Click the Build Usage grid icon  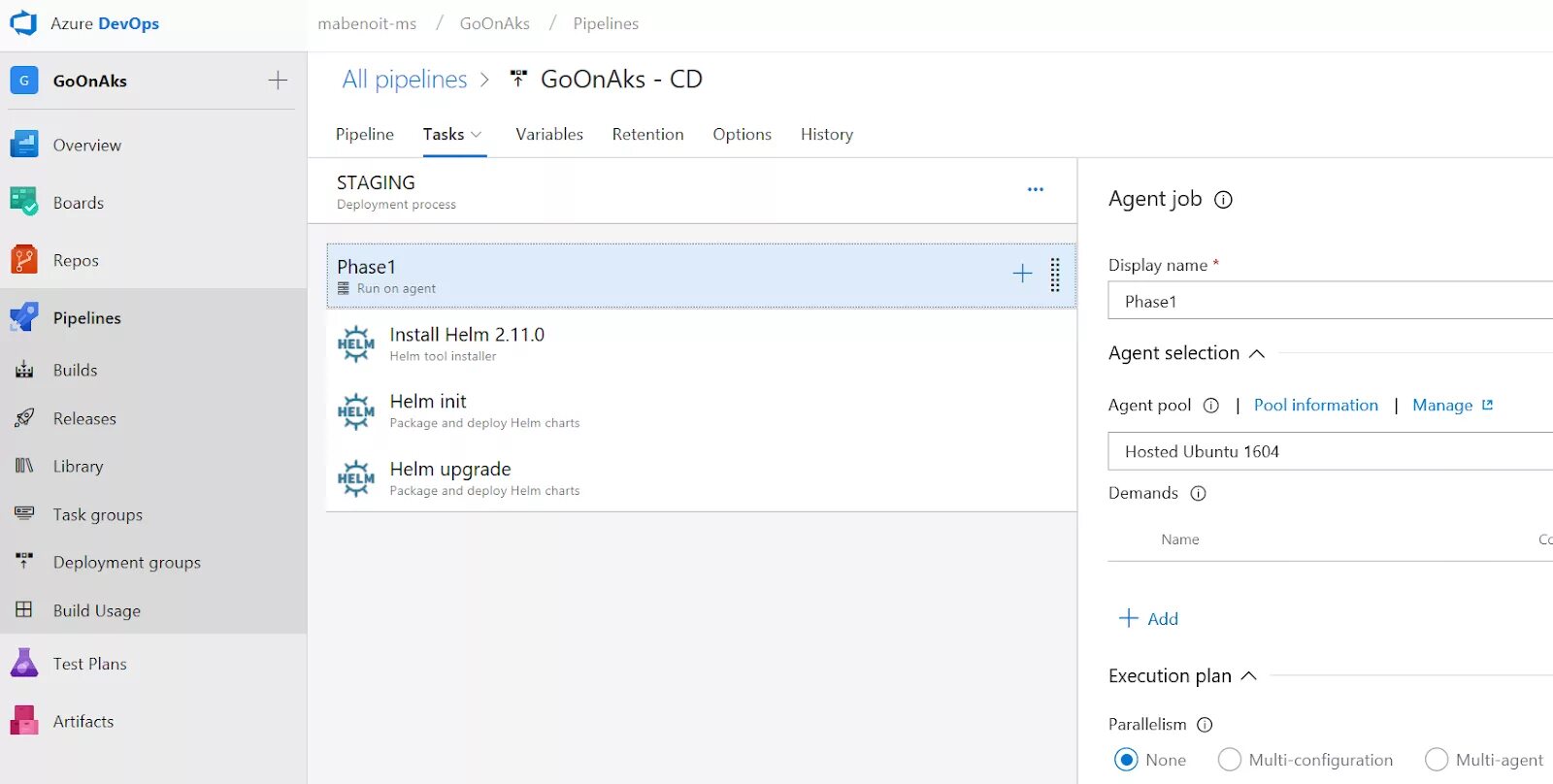pyautogui.click(x=24, y=609)
